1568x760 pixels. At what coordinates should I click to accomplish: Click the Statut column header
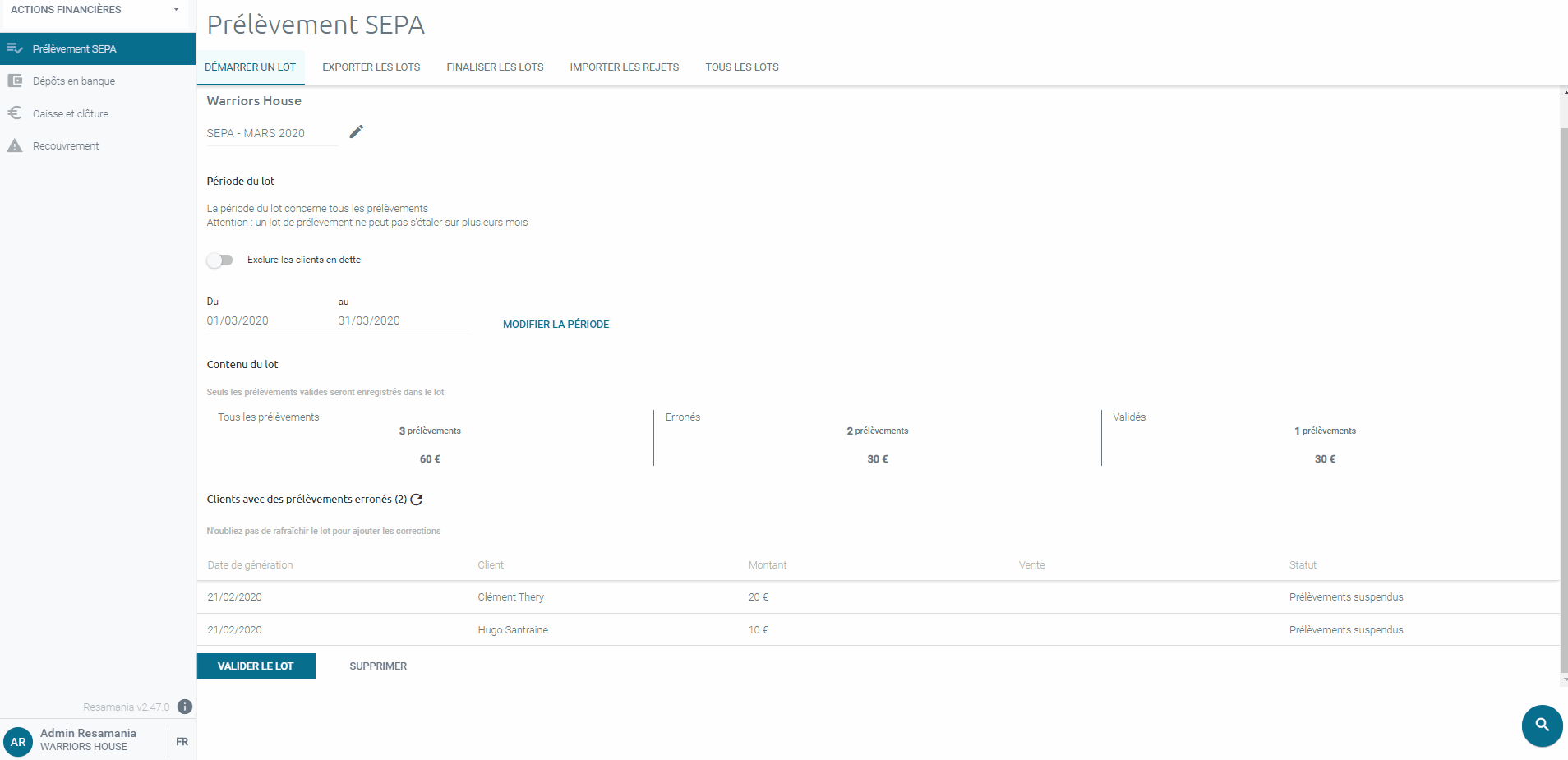point(1303,565)
